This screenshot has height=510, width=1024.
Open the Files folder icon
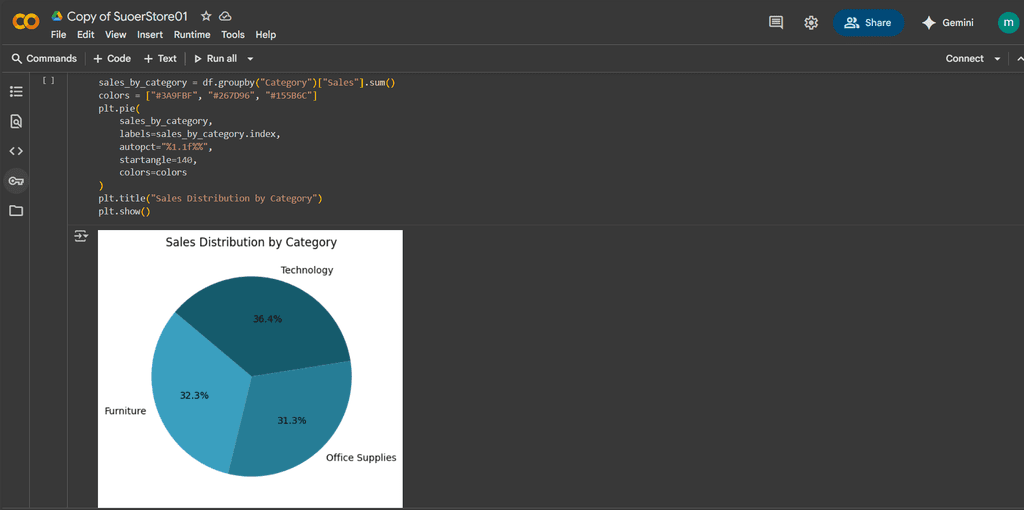click(16, 211)
